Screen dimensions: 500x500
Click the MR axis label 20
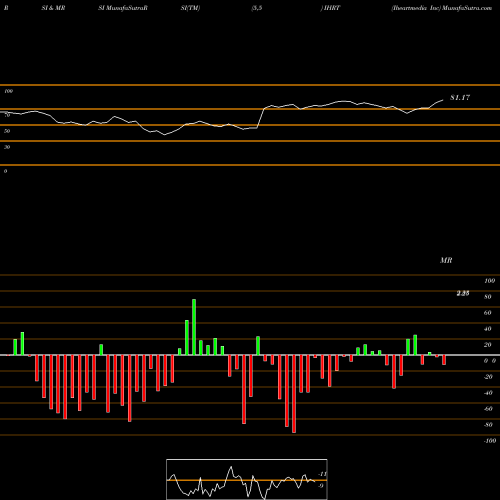pyautogui.click(x=488, y=345)
